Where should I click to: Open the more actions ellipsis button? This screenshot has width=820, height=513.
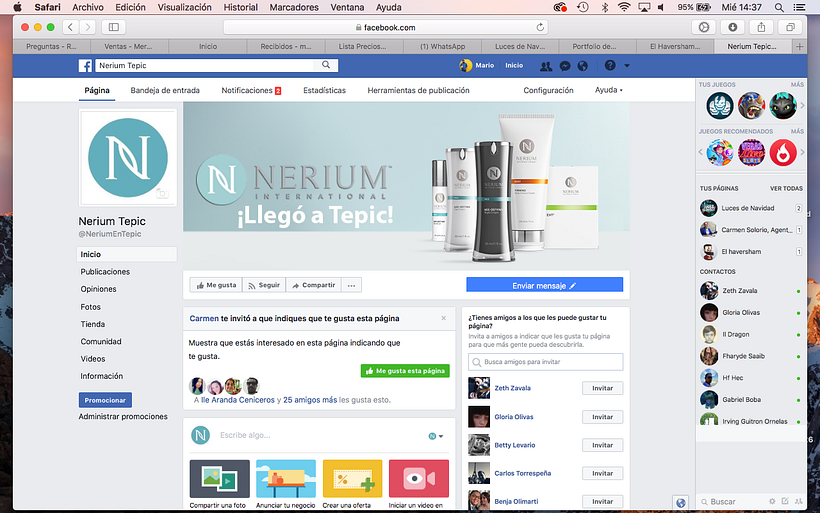351,286
